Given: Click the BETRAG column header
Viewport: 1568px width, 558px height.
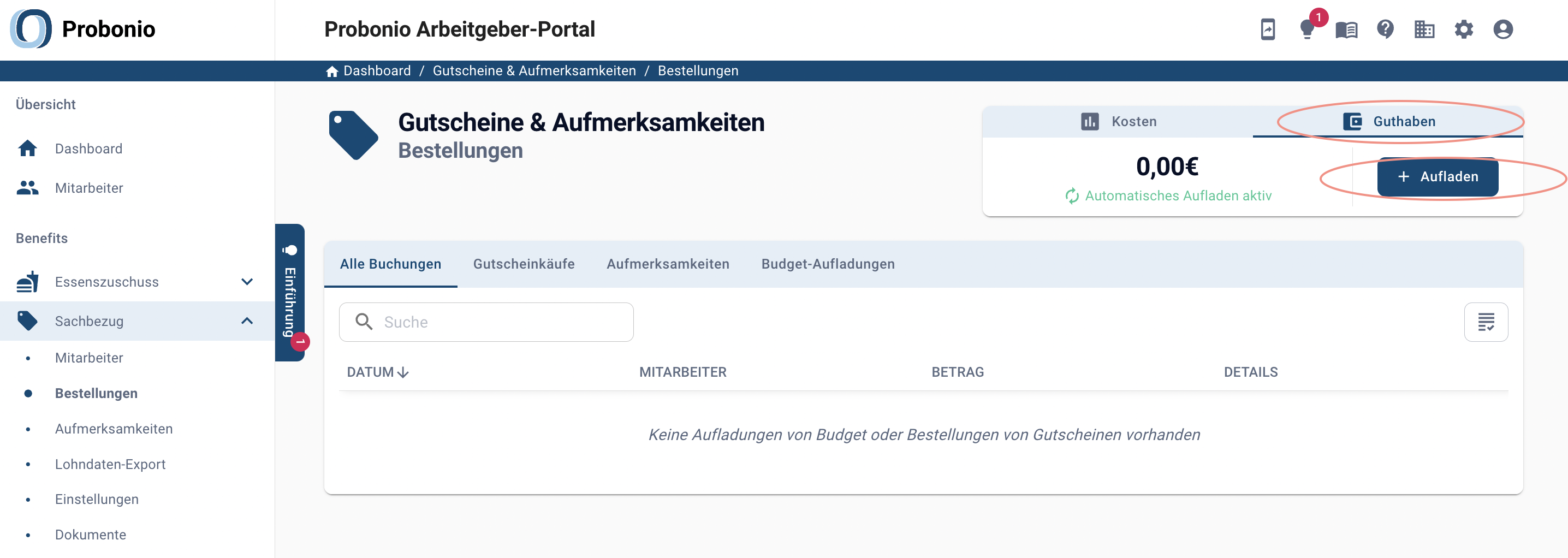Looking at the screenshot, I should 958,372.
